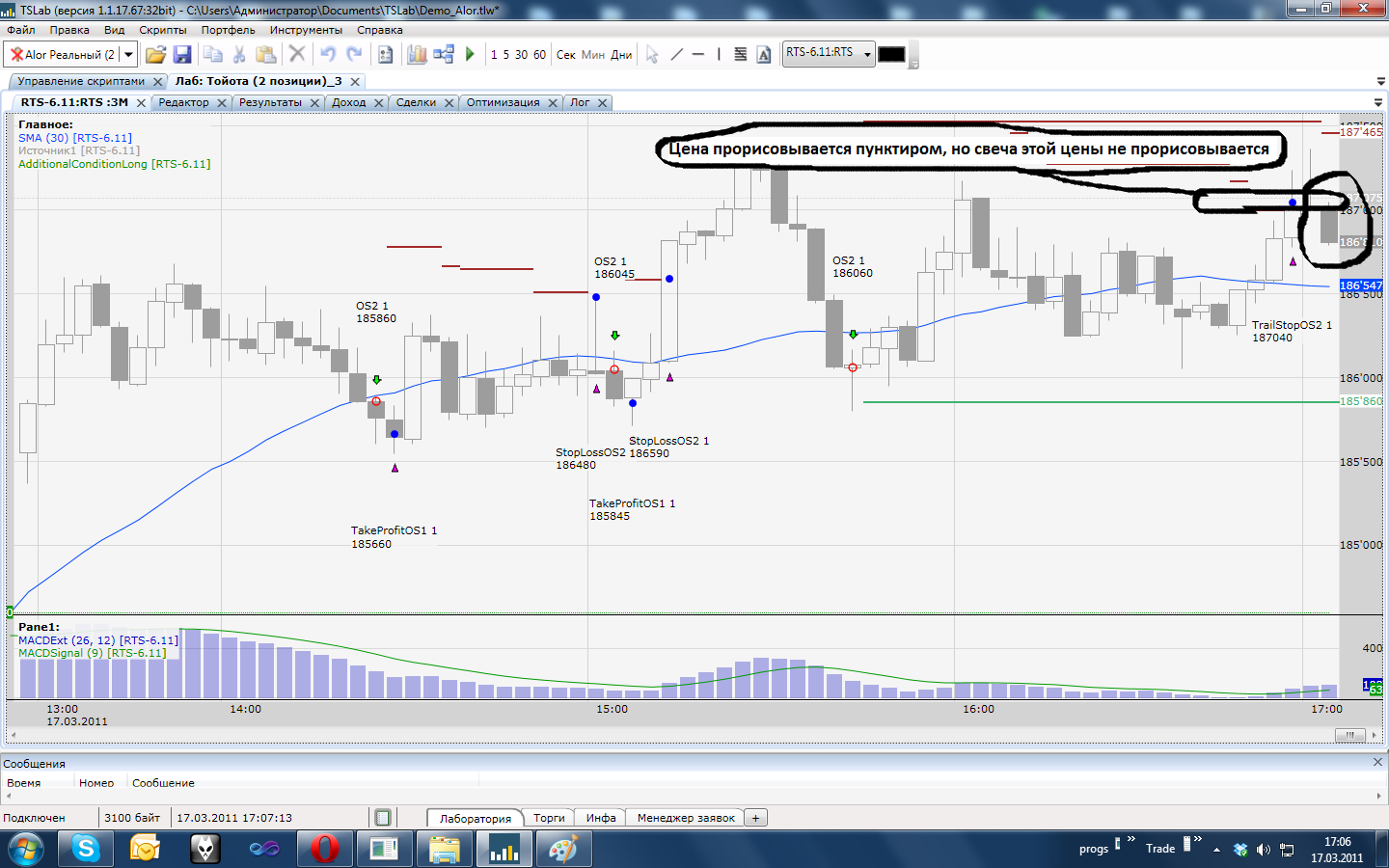Copy using the toolbar copy icon
The width and height of the screenshot is (1389, 868).
tap(213, 55)
